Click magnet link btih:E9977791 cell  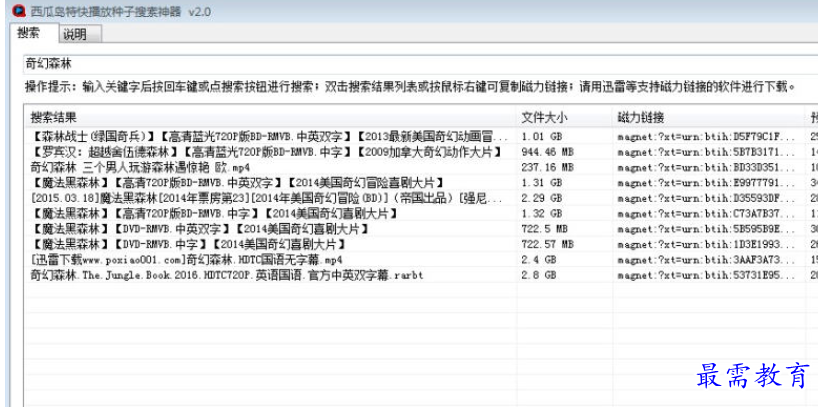(x=707, y=183)
